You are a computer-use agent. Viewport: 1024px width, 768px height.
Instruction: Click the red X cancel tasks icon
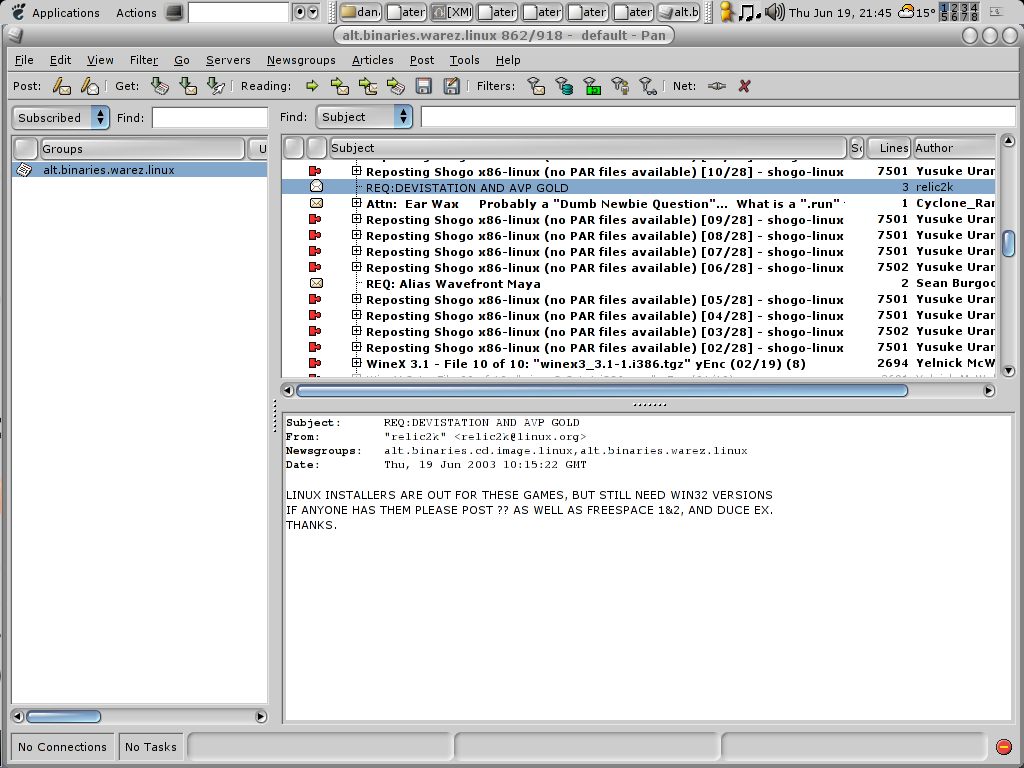(x=744, y=86)
